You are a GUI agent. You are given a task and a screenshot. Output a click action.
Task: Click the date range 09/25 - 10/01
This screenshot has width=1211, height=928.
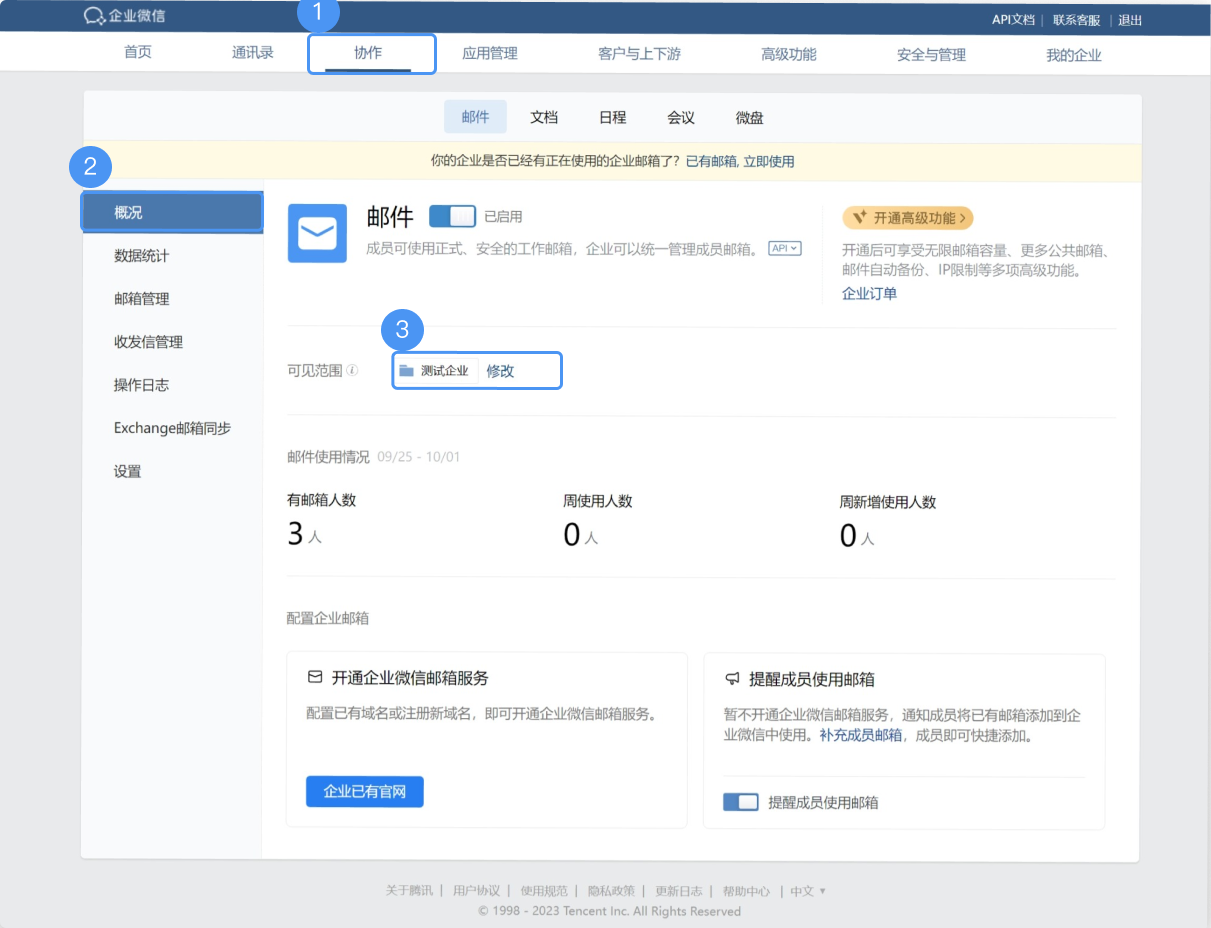[x=419, y=457]
